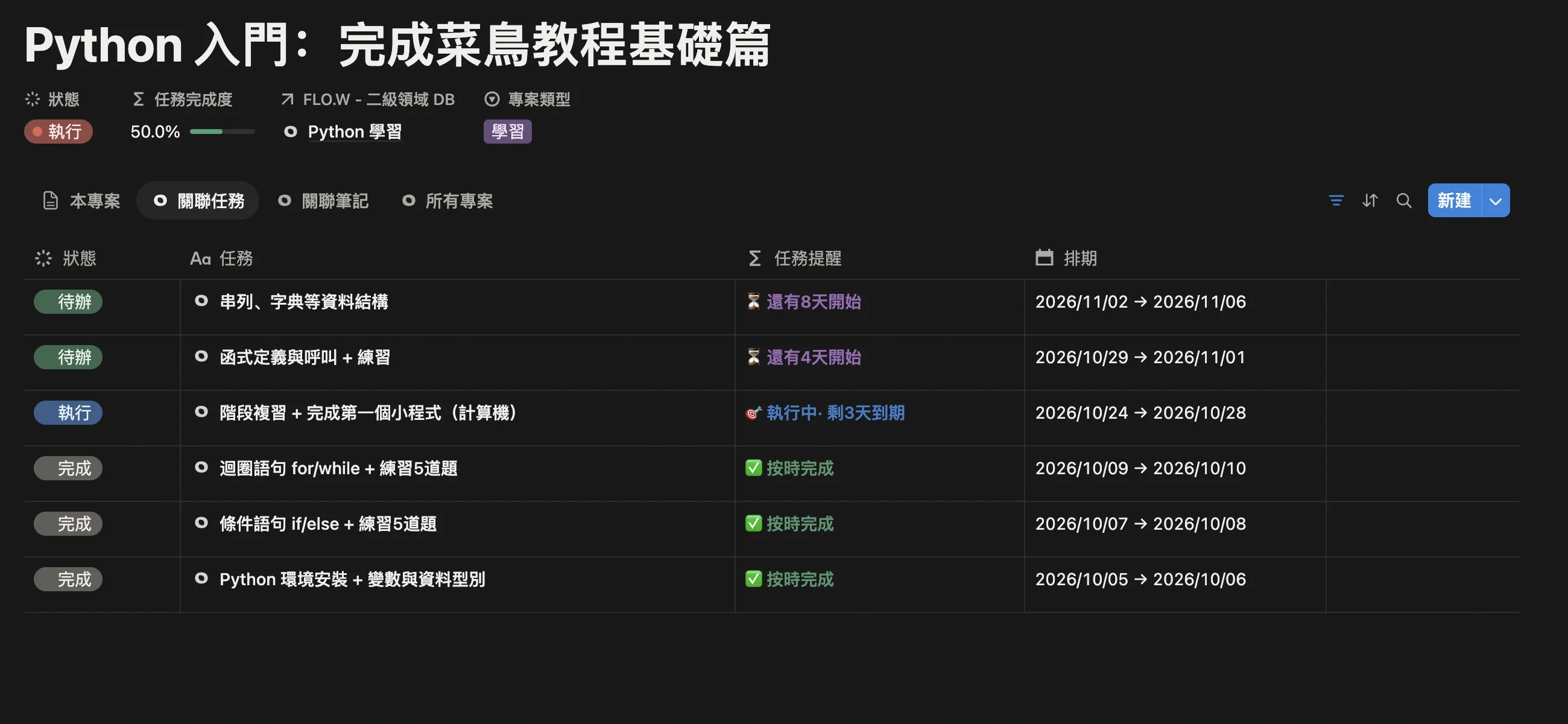Click the page title Python 入門：完成菜鳥教程基礎篇
This screenshot has height=724, width=1568.
[397, 45]
